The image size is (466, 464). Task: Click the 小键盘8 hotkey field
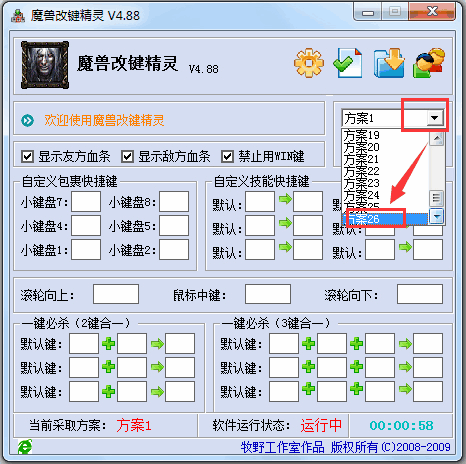click(174, 202)
